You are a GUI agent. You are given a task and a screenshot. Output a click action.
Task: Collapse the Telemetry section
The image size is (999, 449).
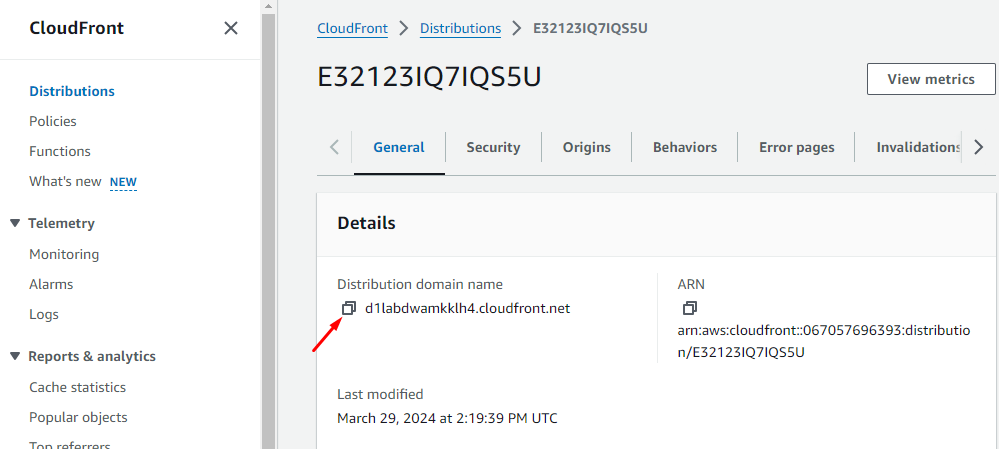15,223
